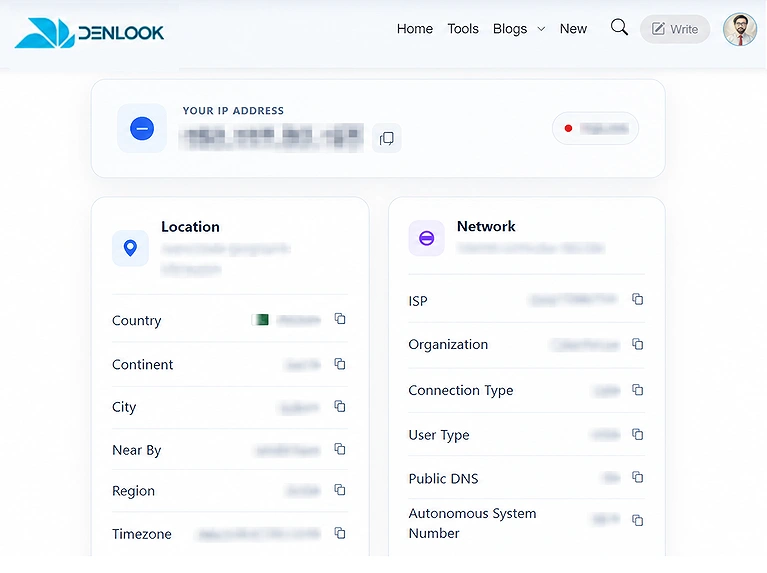
Task: Copy the Region value
Action: 340,490
